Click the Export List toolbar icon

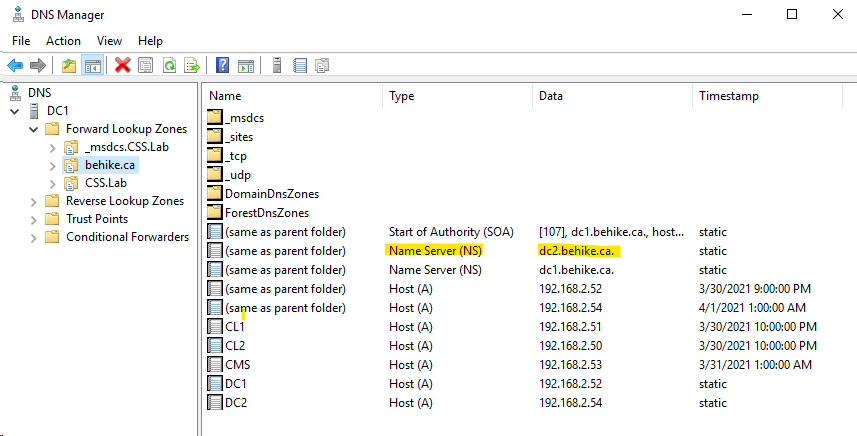pos(192,65)
